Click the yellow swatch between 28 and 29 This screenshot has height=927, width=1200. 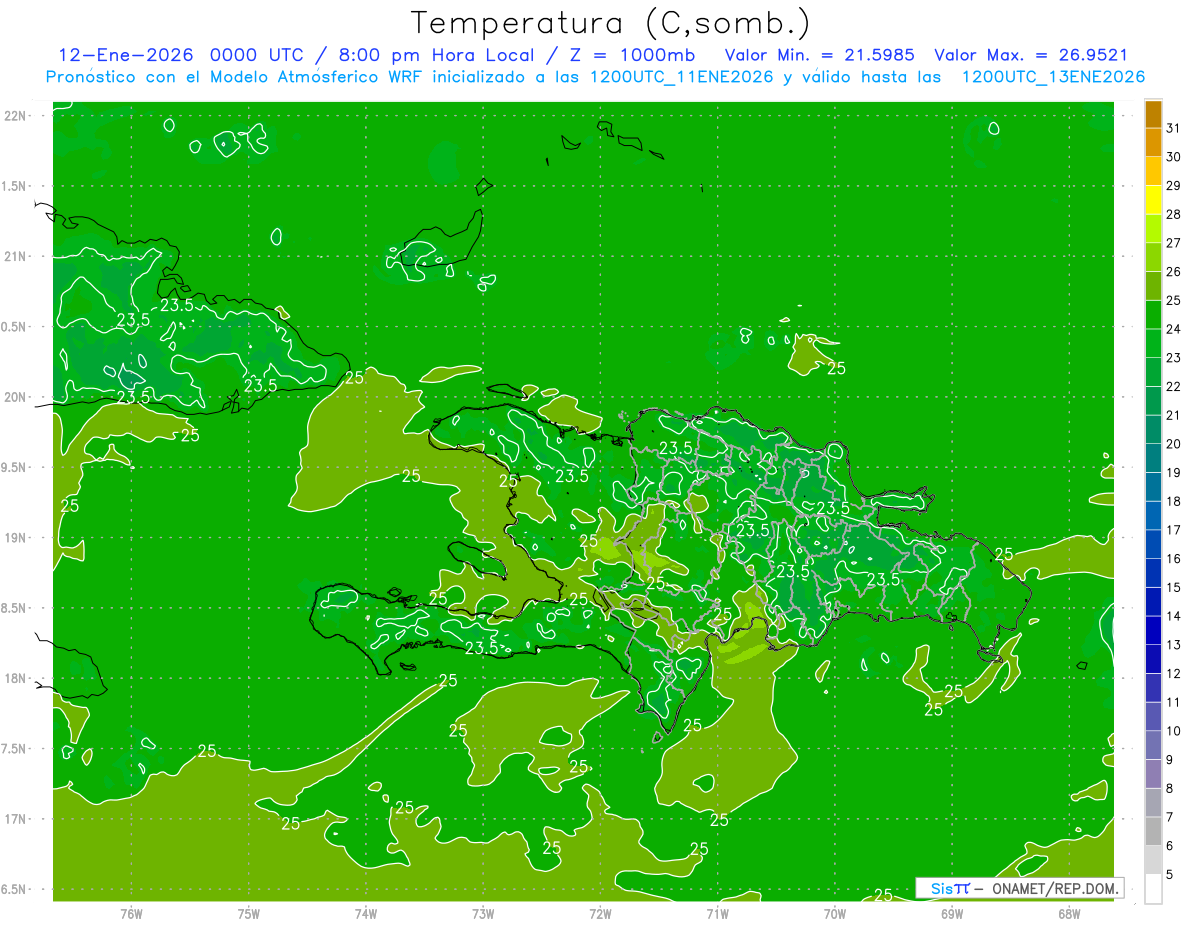[x=1153, y=200]
